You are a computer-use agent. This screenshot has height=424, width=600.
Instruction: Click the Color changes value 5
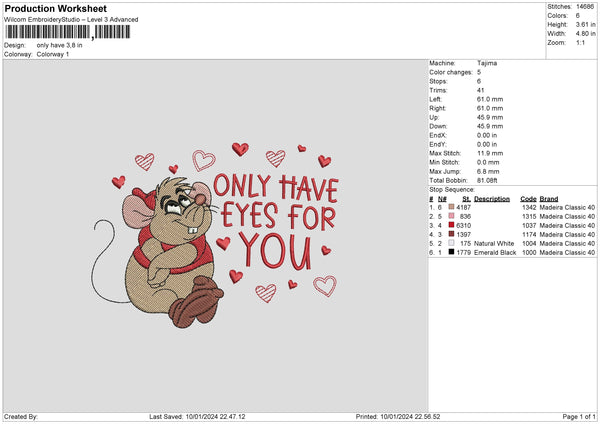(x=479, y=72)
